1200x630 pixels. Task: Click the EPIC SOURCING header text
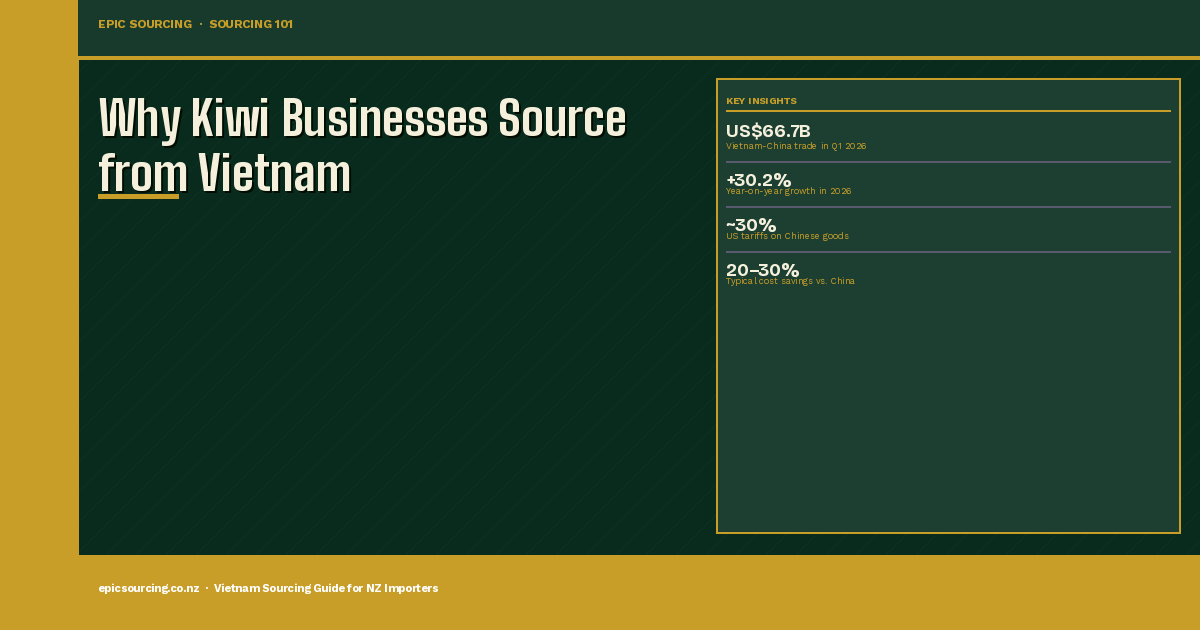coord(145,24)
